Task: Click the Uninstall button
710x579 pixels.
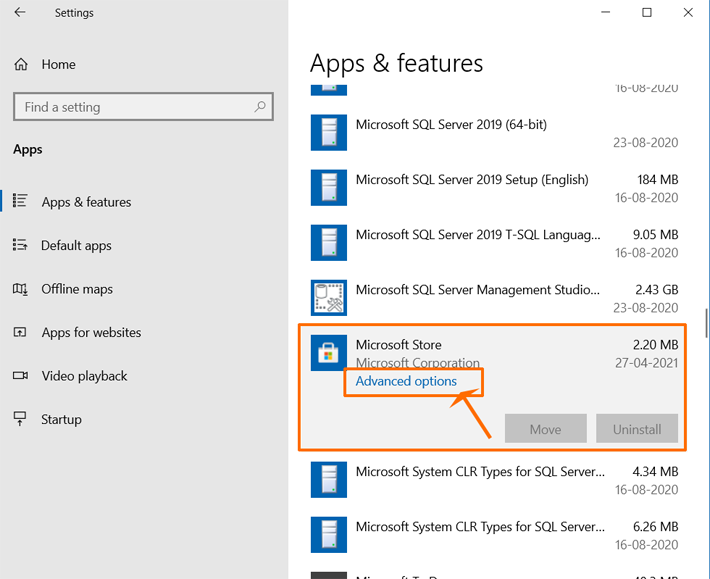Action: [x=637, y=428]
